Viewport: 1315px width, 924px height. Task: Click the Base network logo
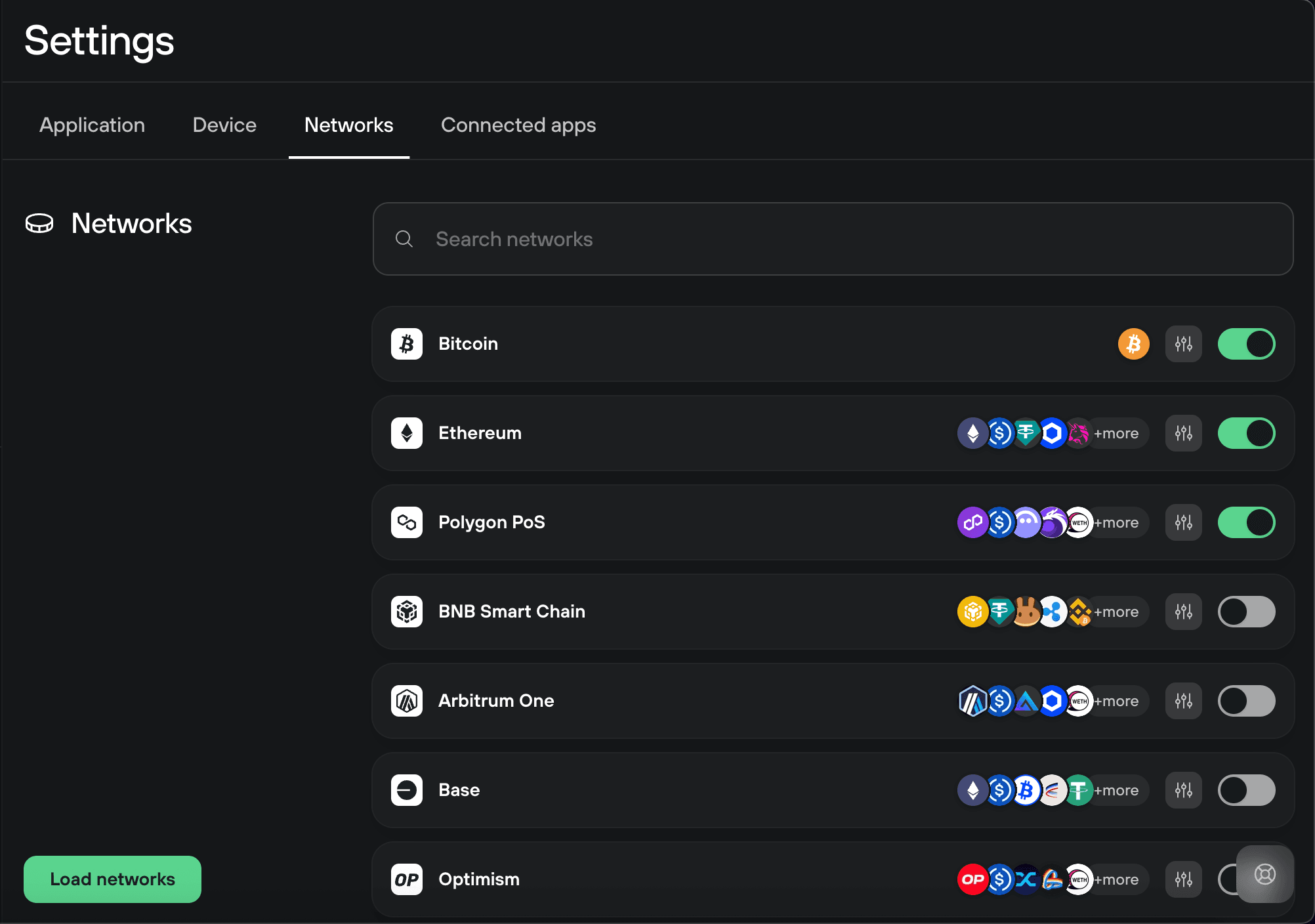[407, 790]
